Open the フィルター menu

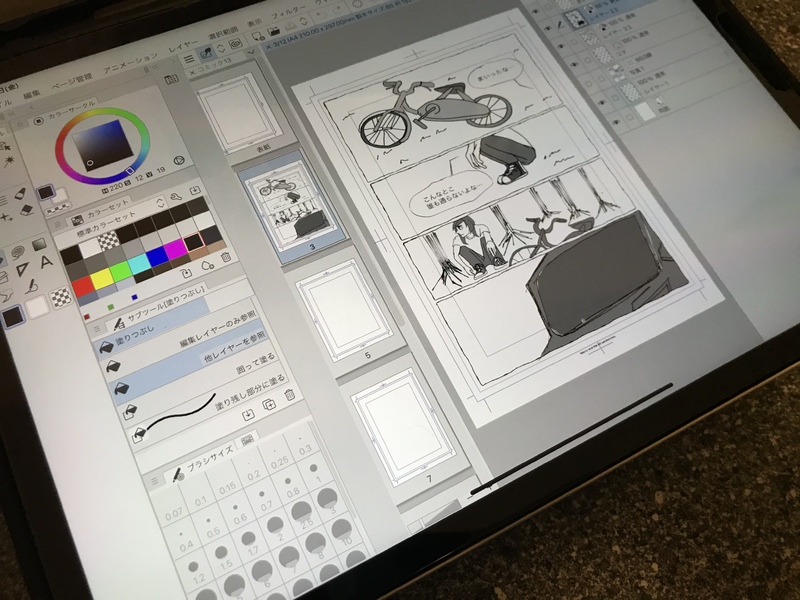tap(288, 13)
